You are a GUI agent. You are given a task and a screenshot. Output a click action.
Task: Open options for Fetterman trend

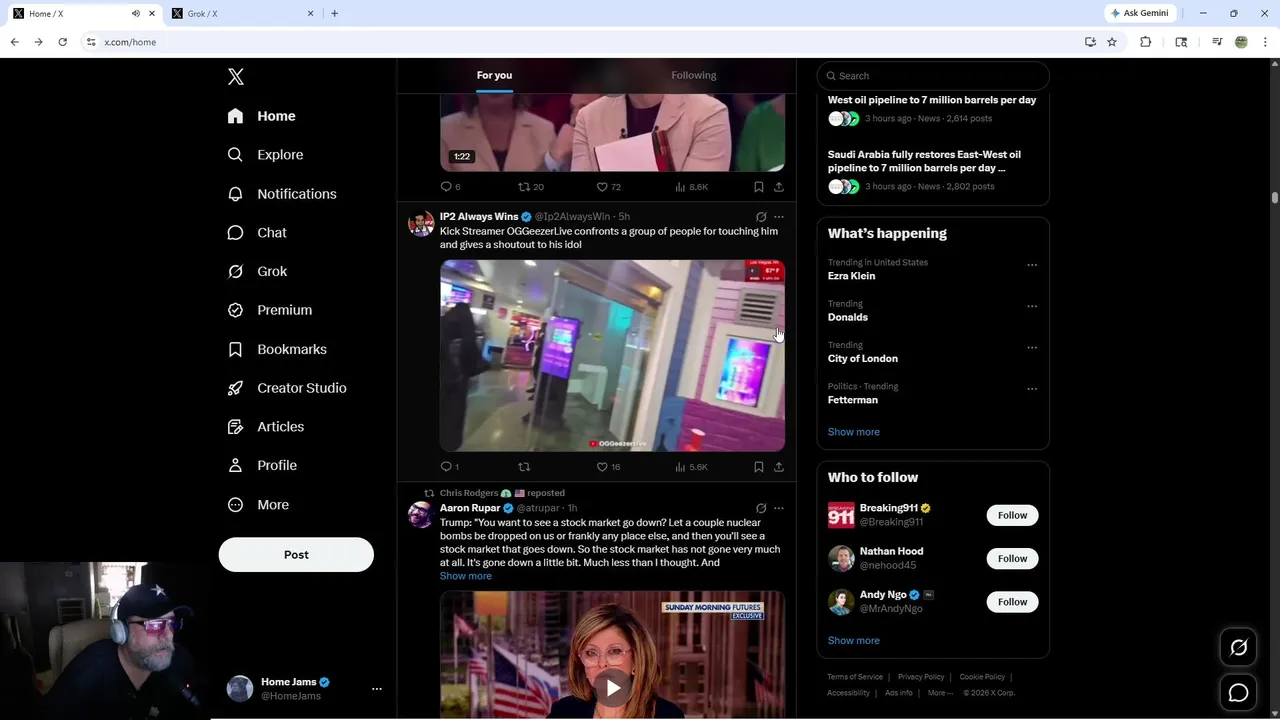[x=1032, y=389]
